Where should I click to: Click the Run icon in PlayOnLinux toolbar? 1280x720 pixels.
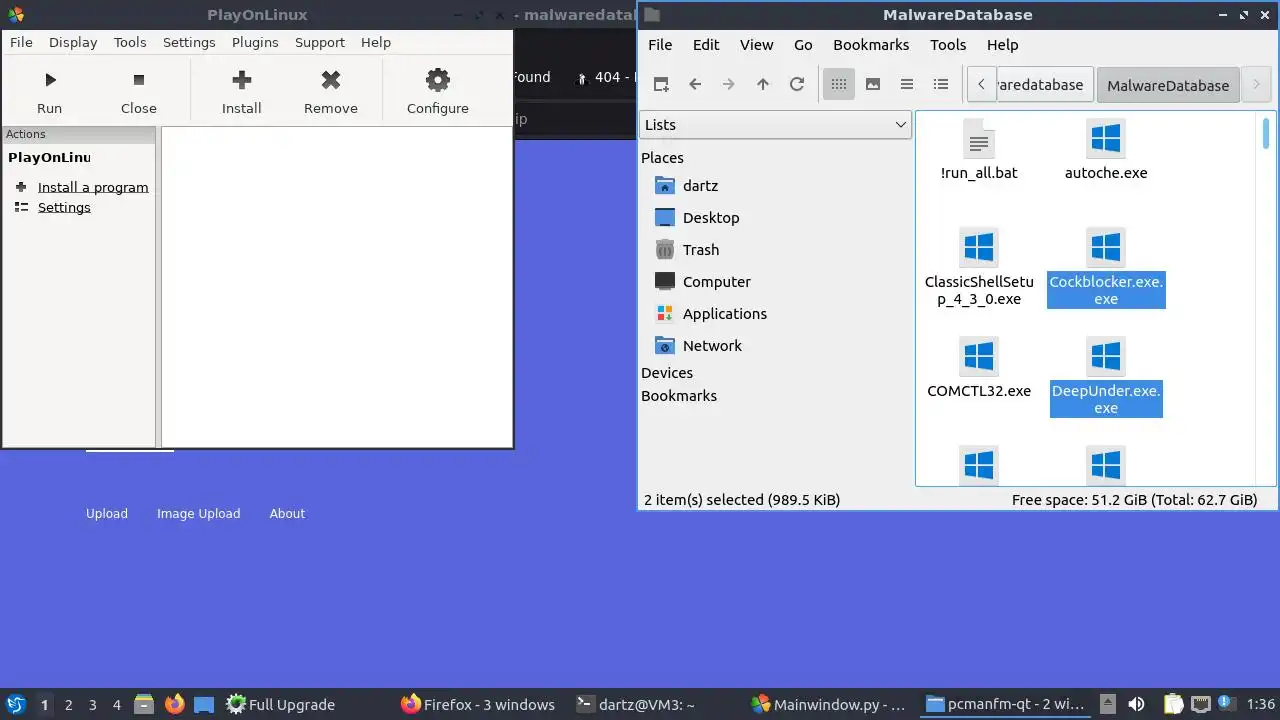[49, 80]
